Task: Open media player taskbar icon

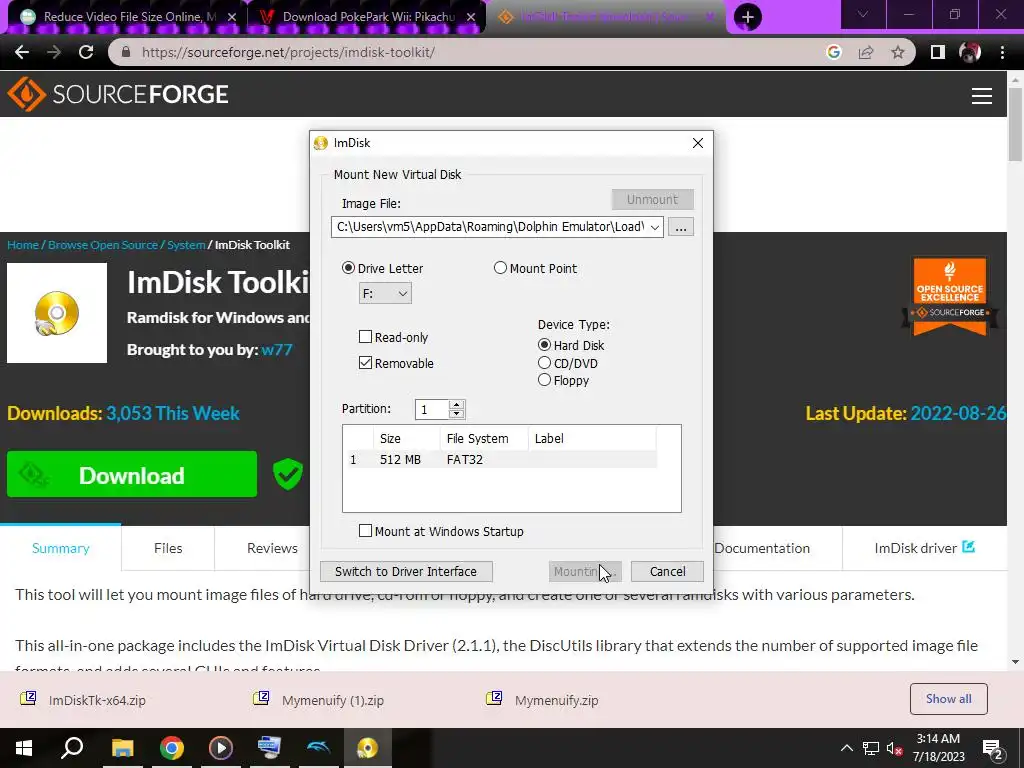Action: [x=221, y=748]
